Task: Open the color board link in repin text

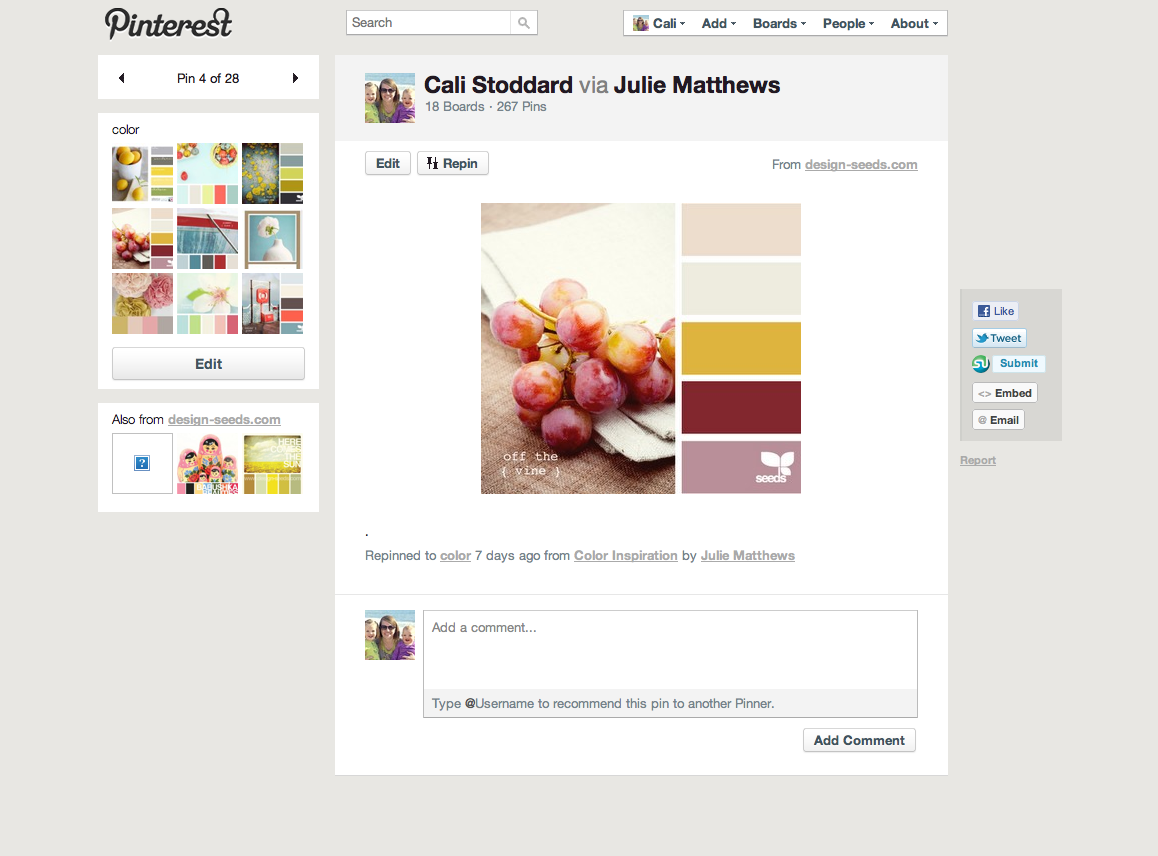Action: coord(455,555)
